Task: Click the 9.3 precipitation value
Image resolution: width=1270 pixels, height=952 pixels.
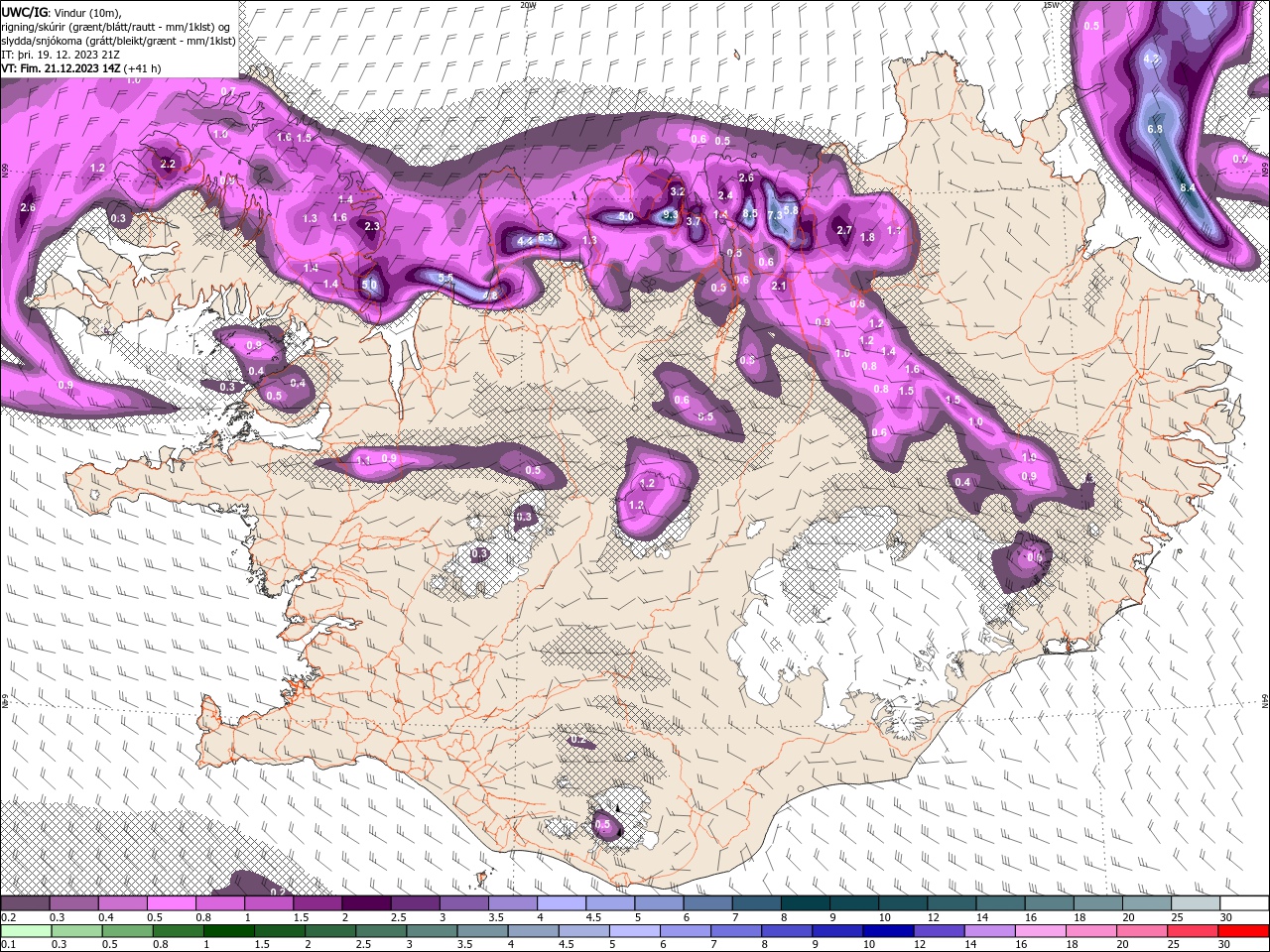Action: 670,214
